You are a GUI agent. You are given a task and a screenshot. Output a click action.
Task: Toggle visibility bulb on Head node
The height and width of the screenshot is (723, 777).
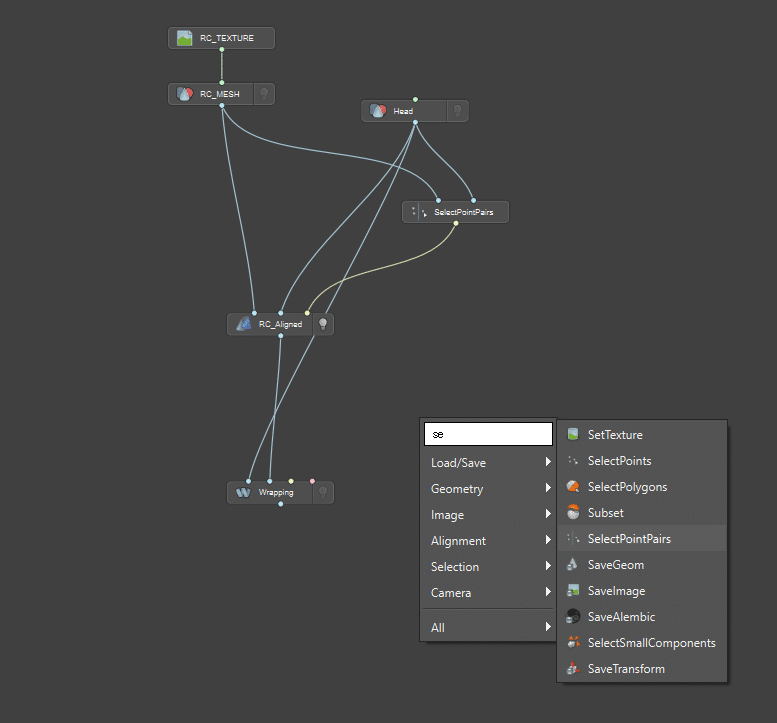(457, 111)
